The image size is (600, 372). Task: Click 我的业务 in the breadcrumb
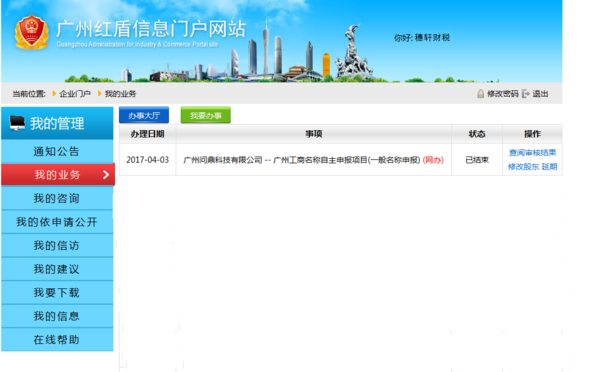pos(121,94)
